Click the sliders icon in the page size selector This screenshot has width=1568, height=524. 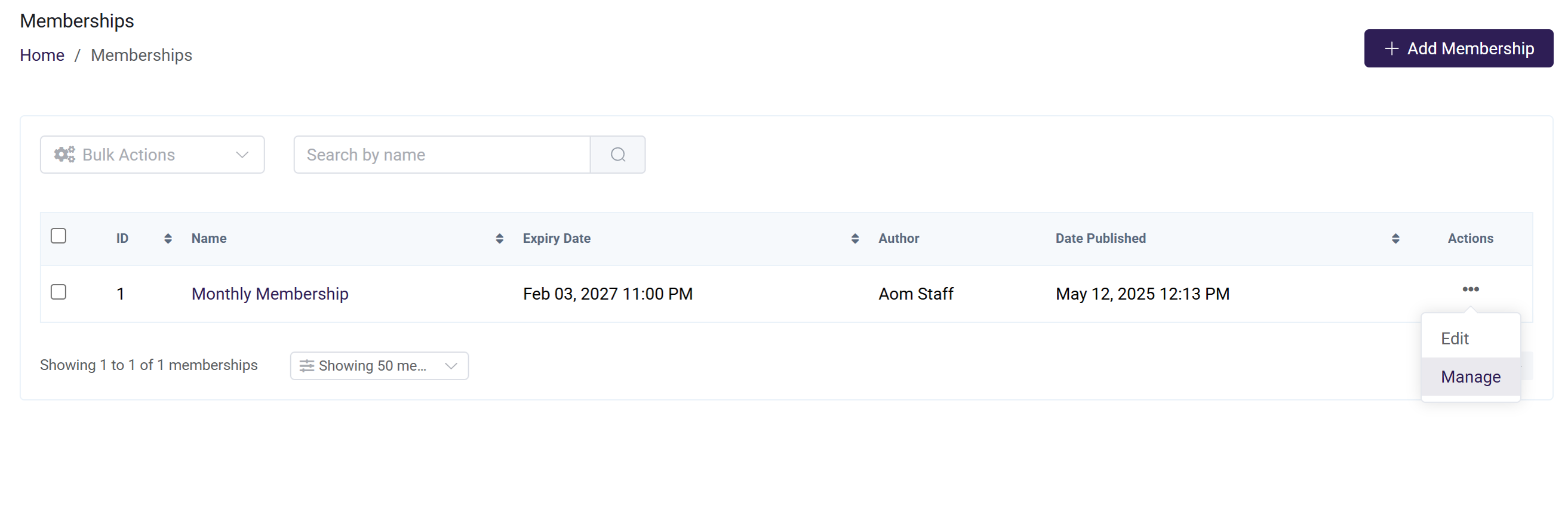pos(307,366)
